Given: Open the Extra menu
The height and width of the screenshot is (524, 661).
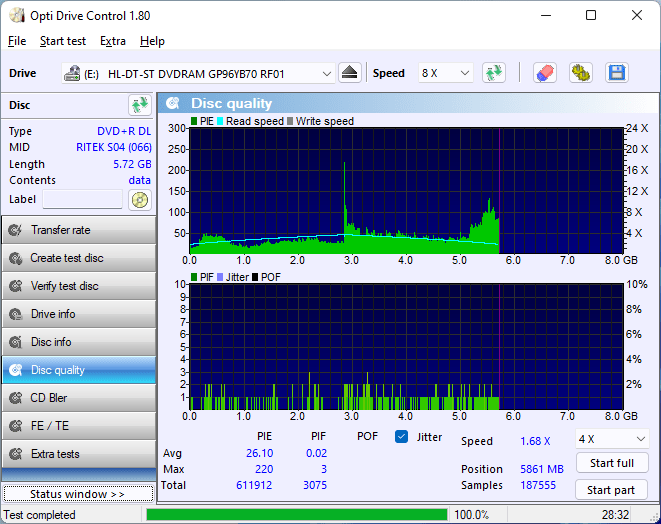Looking at the screenshot, I should click(x=112, y=41).
